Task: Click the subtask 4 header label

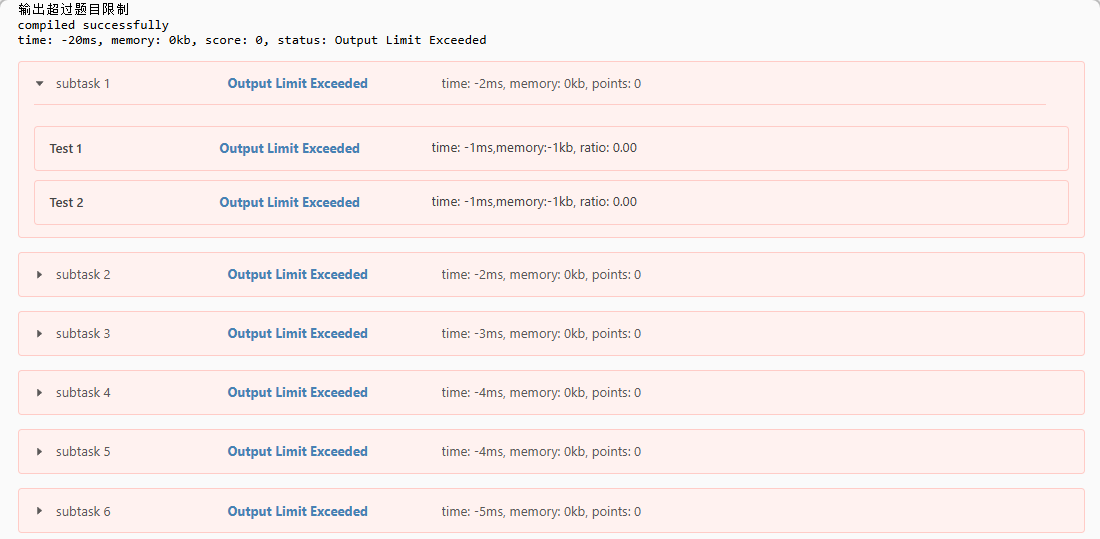Action: tap(83, 392)
